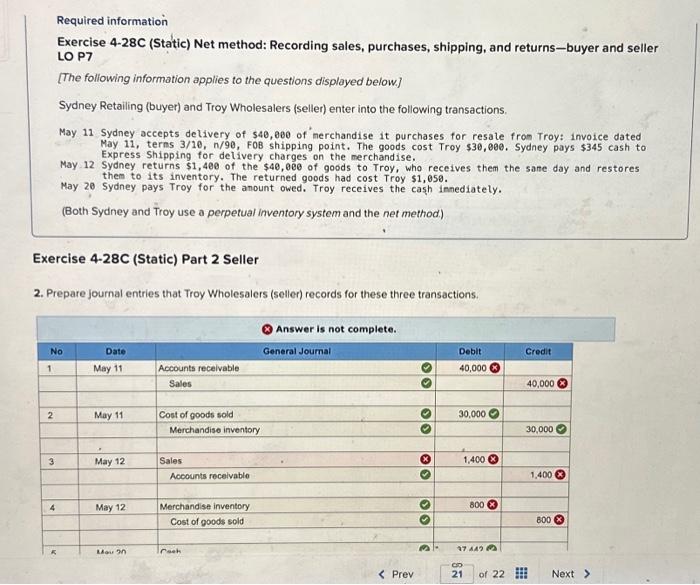Click the green check in Merchandise inventory row 2
700x585 pixels.
pyautogui.click(x=426, y=429)
